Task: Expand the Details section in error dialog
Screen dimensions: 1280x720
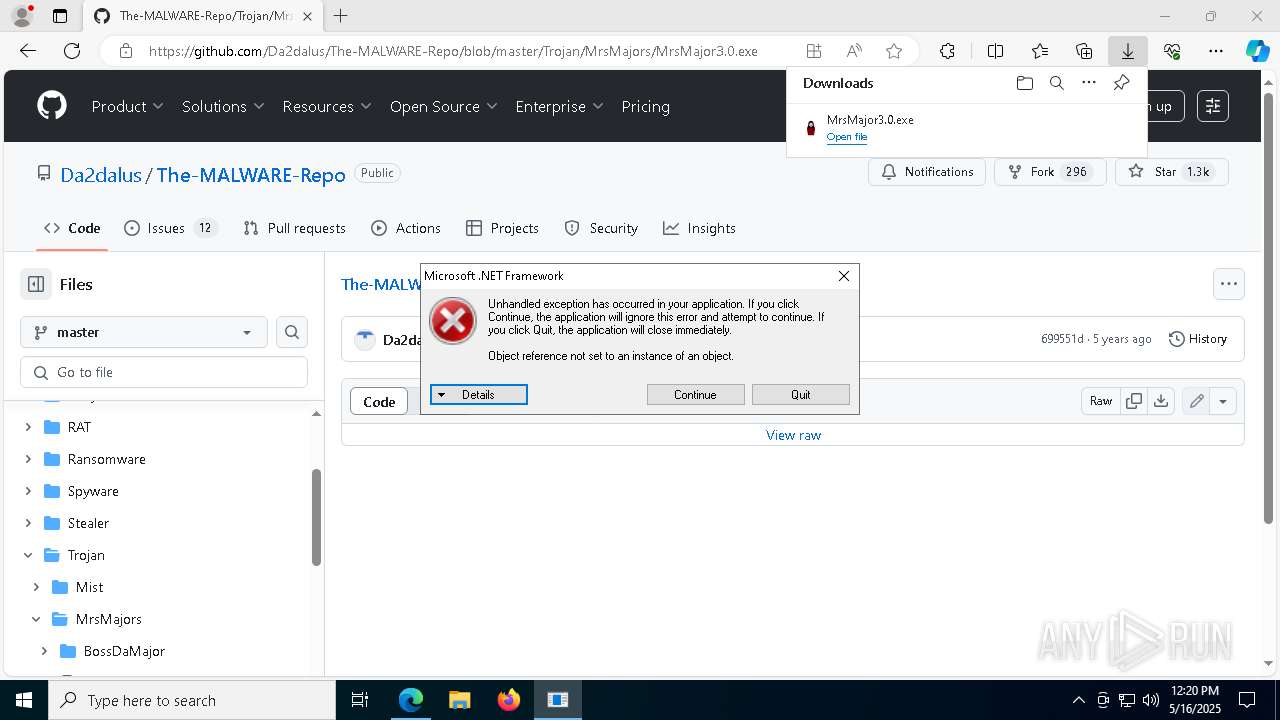Action: click(x=478, y=394)
